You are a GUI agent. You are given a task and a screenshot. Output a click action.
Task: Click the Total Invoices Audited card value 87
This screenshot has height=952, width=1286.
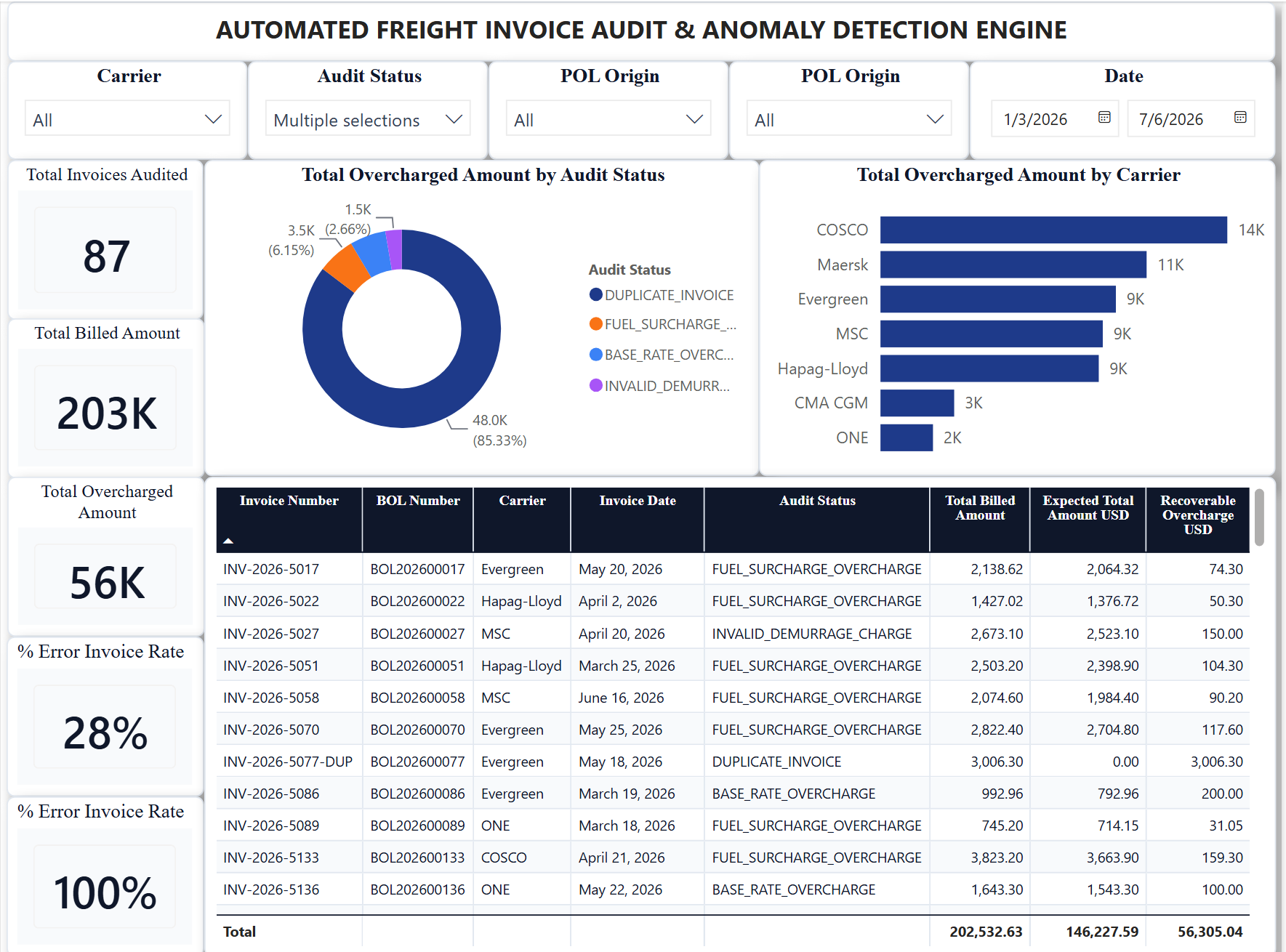tap(106, 257)
